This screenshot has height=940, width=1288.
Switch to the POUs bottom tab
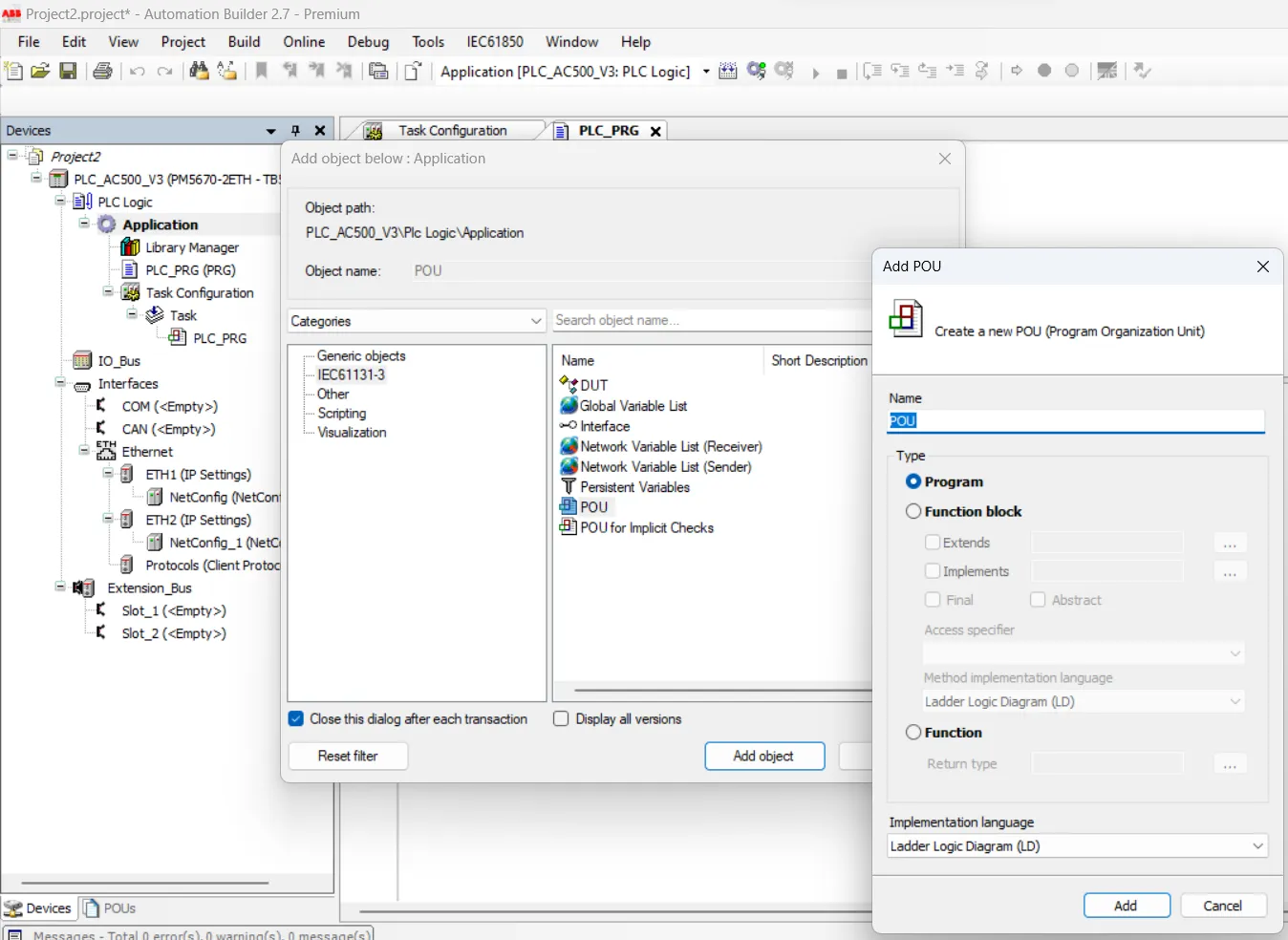pos(110,908)
